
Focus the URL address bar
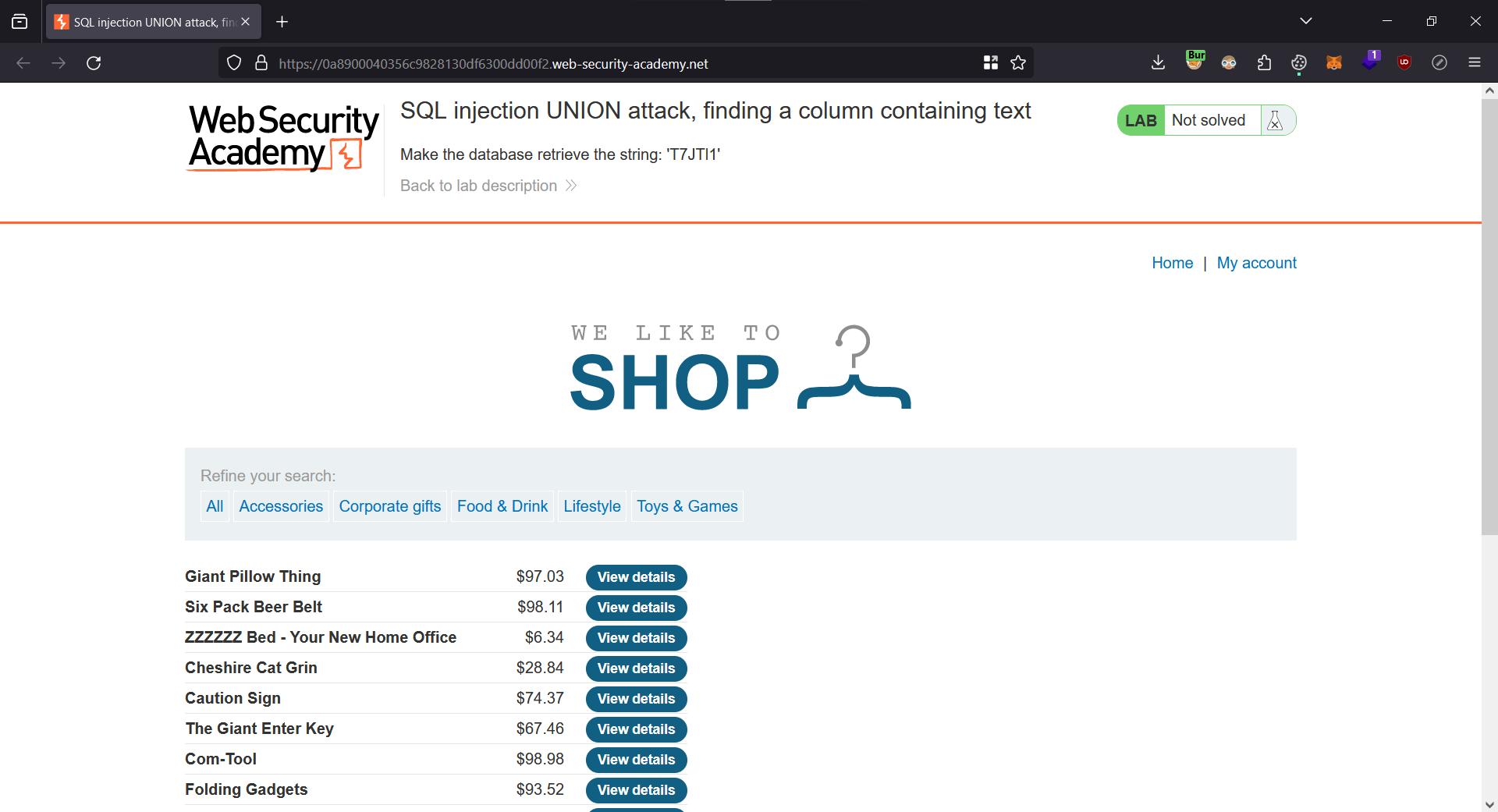[624, 64]
